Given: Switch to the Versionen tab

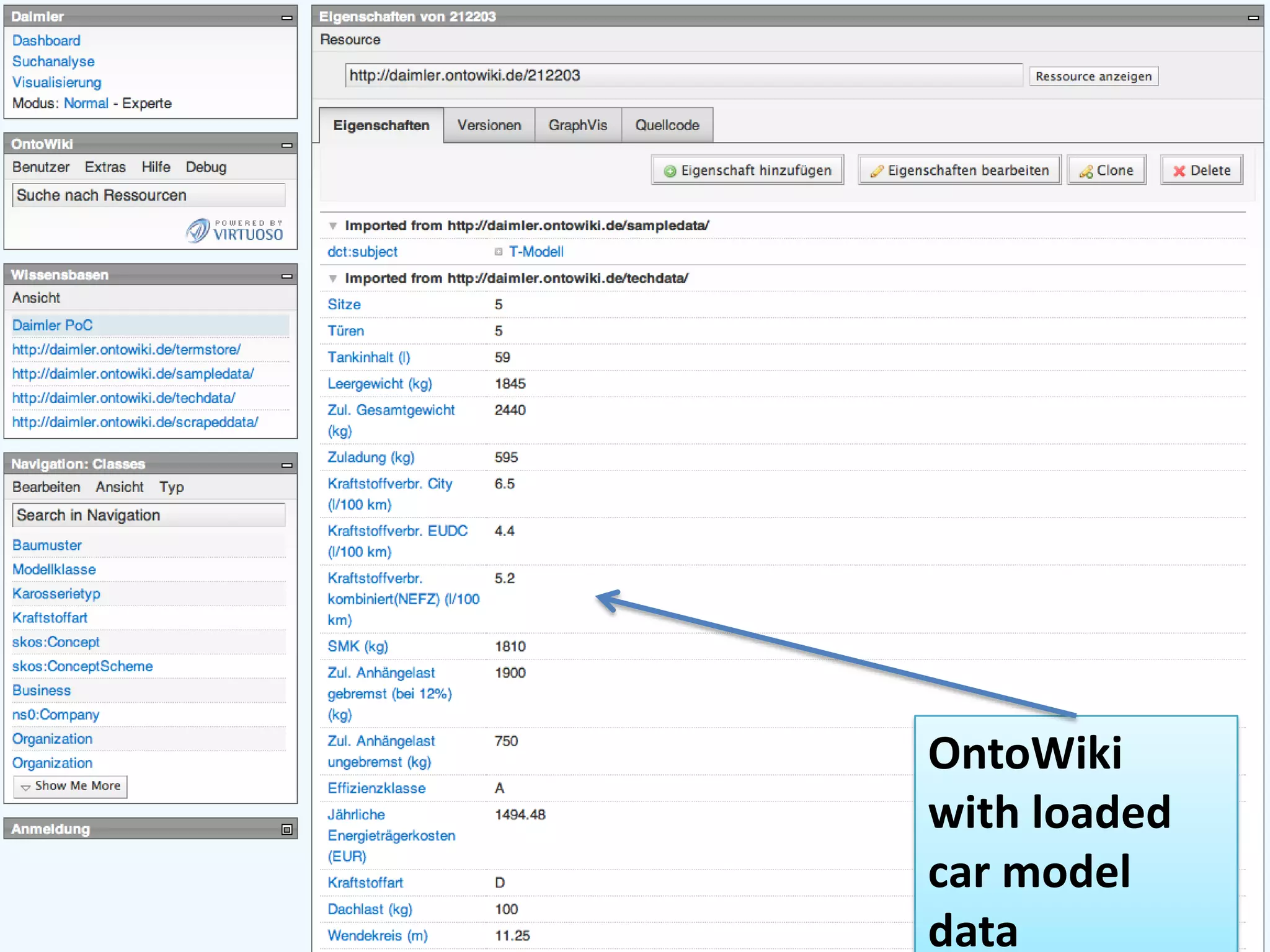Looking at the screenshot, I should tap(489, 126).
